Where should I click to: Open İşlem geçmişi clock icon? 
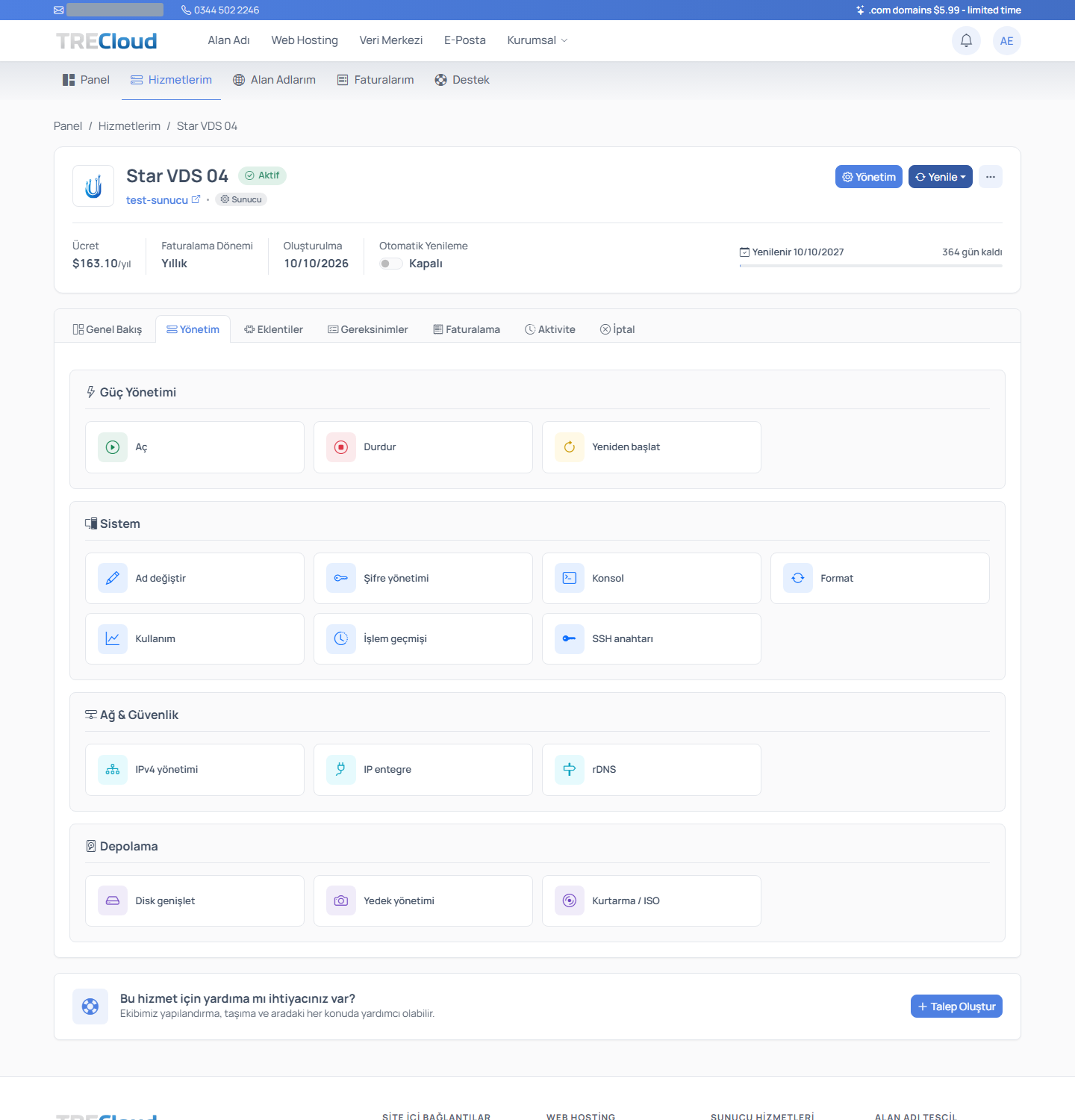[341, 639]
